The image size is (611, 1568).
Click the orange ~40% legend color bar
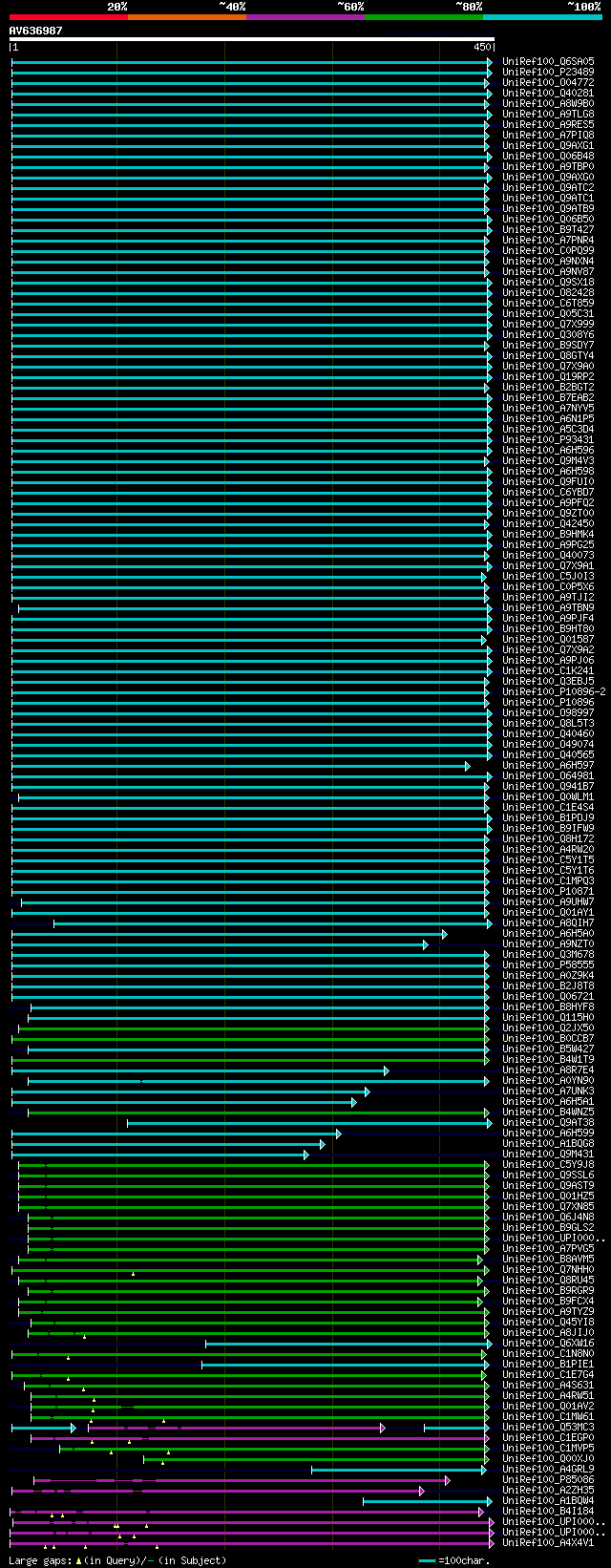(187, 17)
